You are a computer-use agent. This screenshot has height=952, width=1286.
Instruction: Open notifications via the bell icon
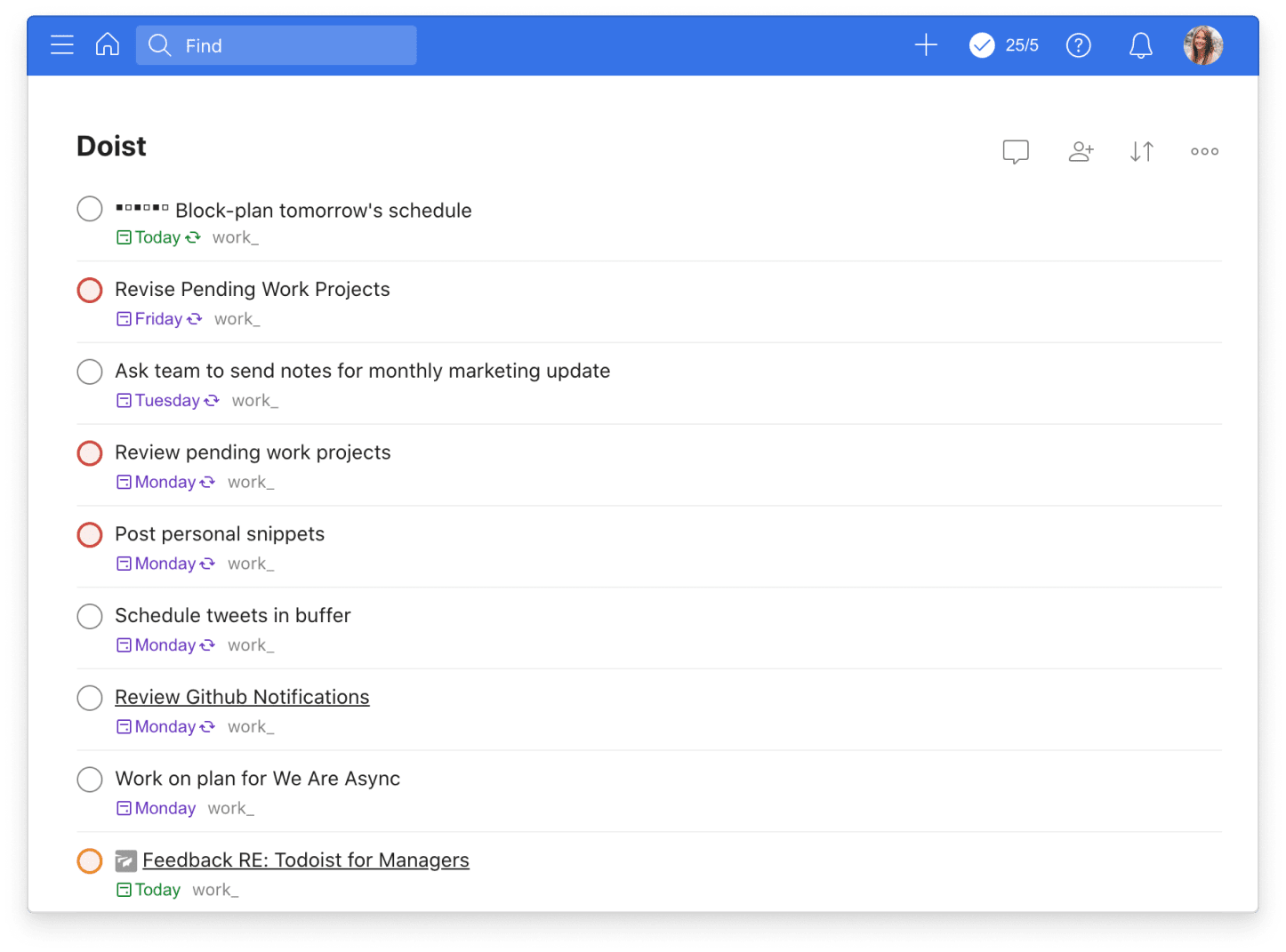[1140, 44]
